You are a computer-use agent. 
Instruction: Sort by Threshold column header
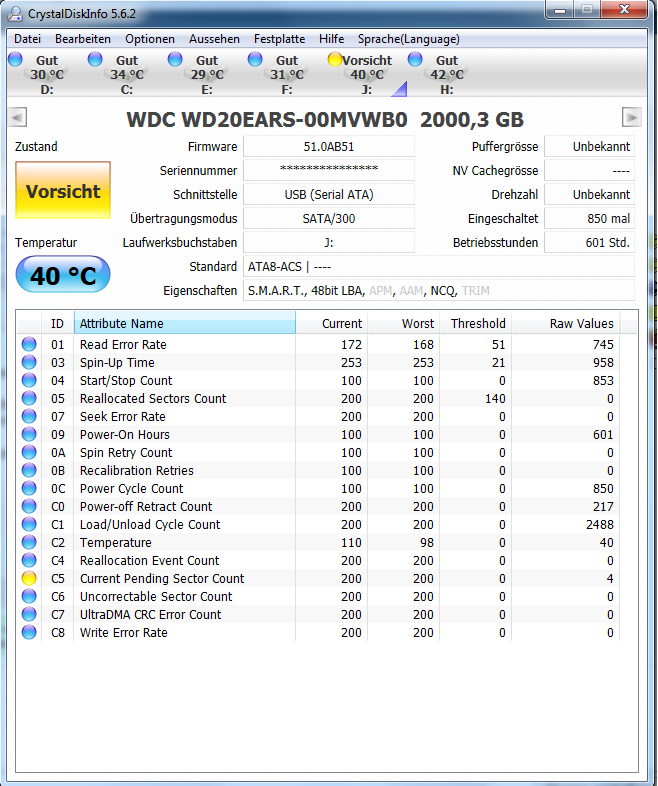pyautogui.click(x=476, y=323)
